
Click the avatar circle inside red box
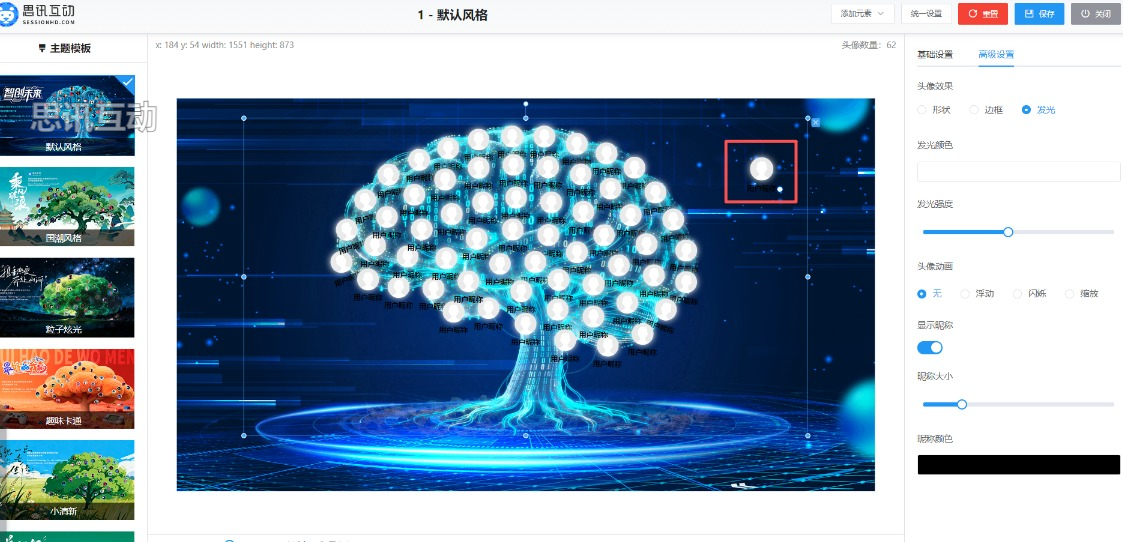(x=761, y=169)
